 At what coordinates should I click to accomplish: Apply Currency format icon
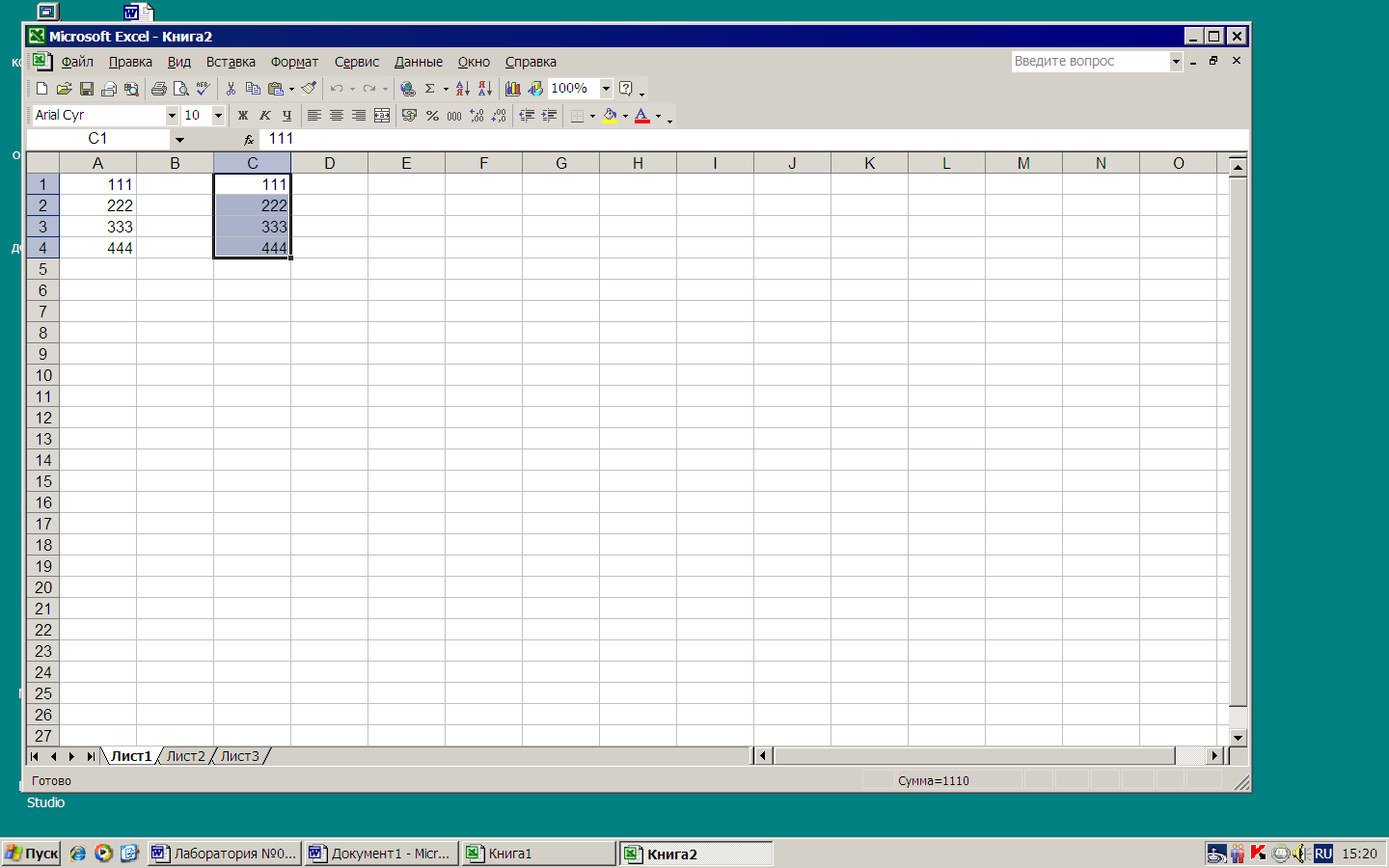point(409,116)
